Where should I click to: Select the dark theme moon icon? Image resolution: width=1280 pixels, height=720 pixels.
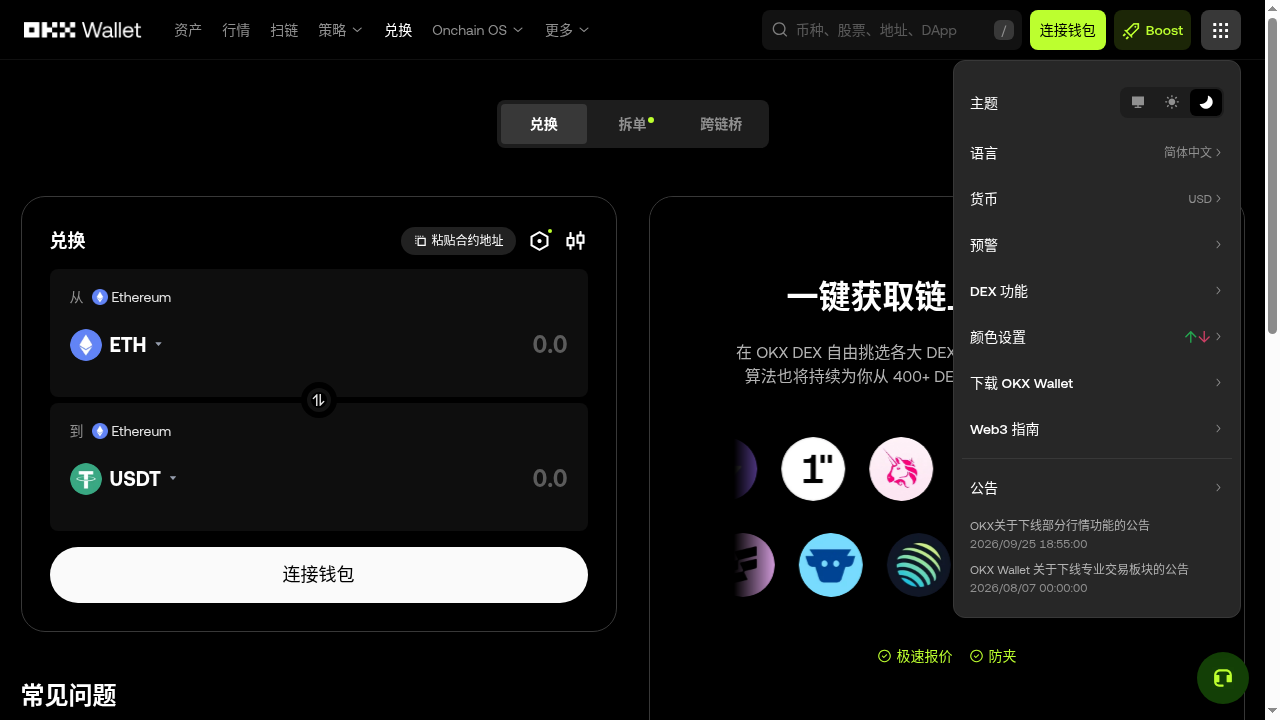1206,102
